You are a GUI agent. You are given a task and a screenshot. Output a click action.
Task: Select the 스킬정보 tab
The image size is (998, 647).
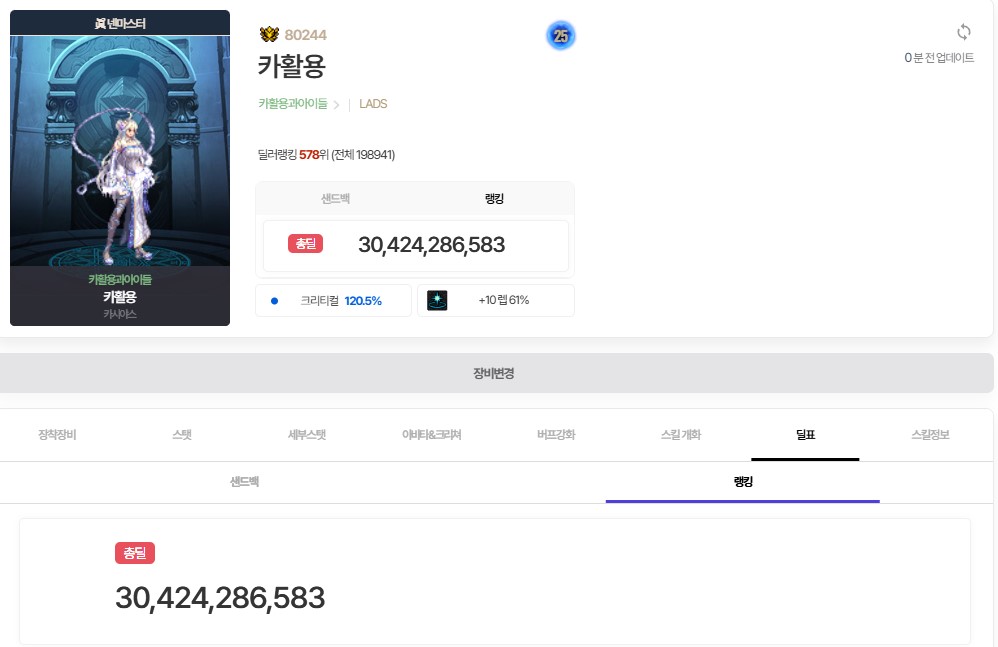[x=930, y=435]
